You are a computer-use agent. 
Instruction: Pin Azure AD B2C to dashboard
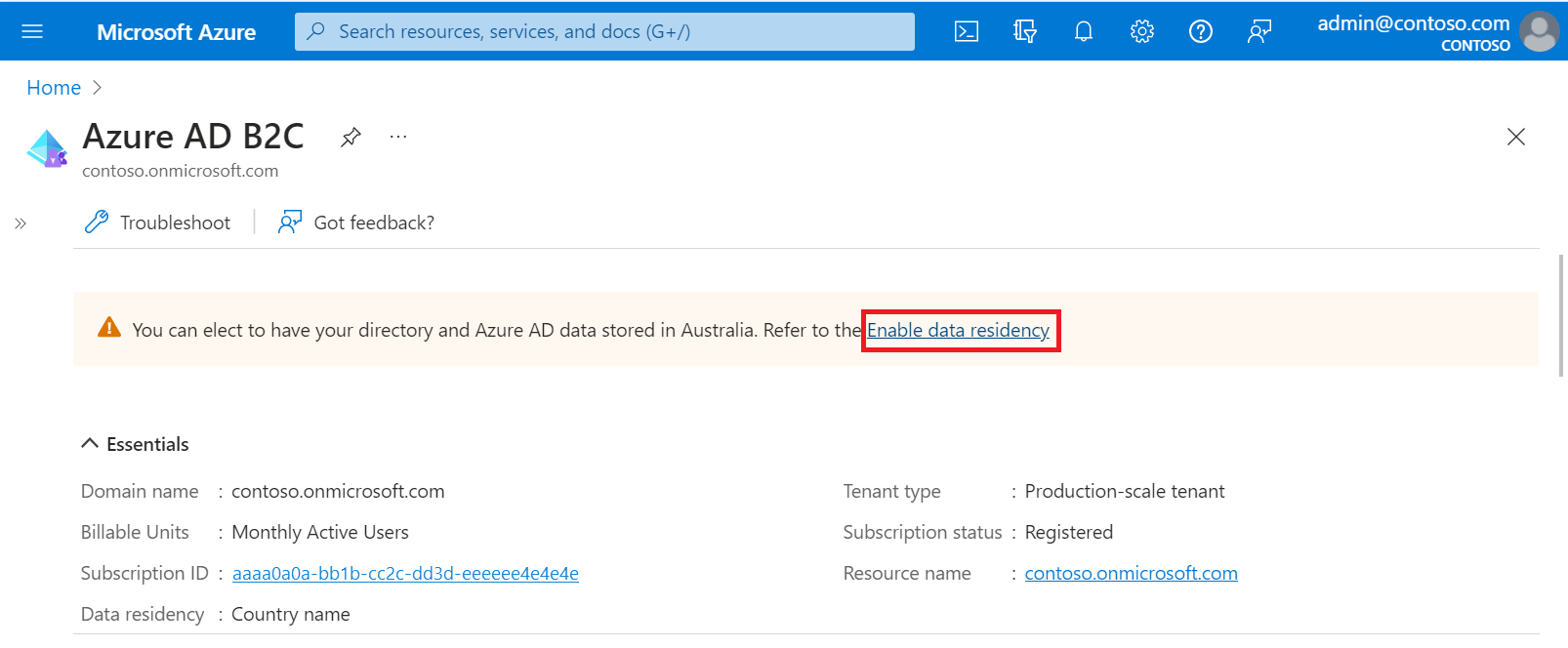pyautogui.click(x=351, y=137)
